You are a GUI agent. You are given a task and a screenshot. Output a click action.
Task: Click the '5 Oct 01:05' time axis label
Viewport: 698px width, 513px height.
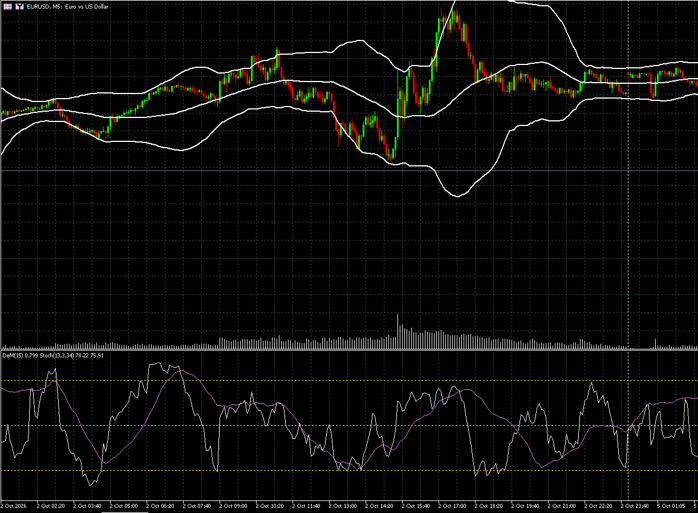[673, 506]
